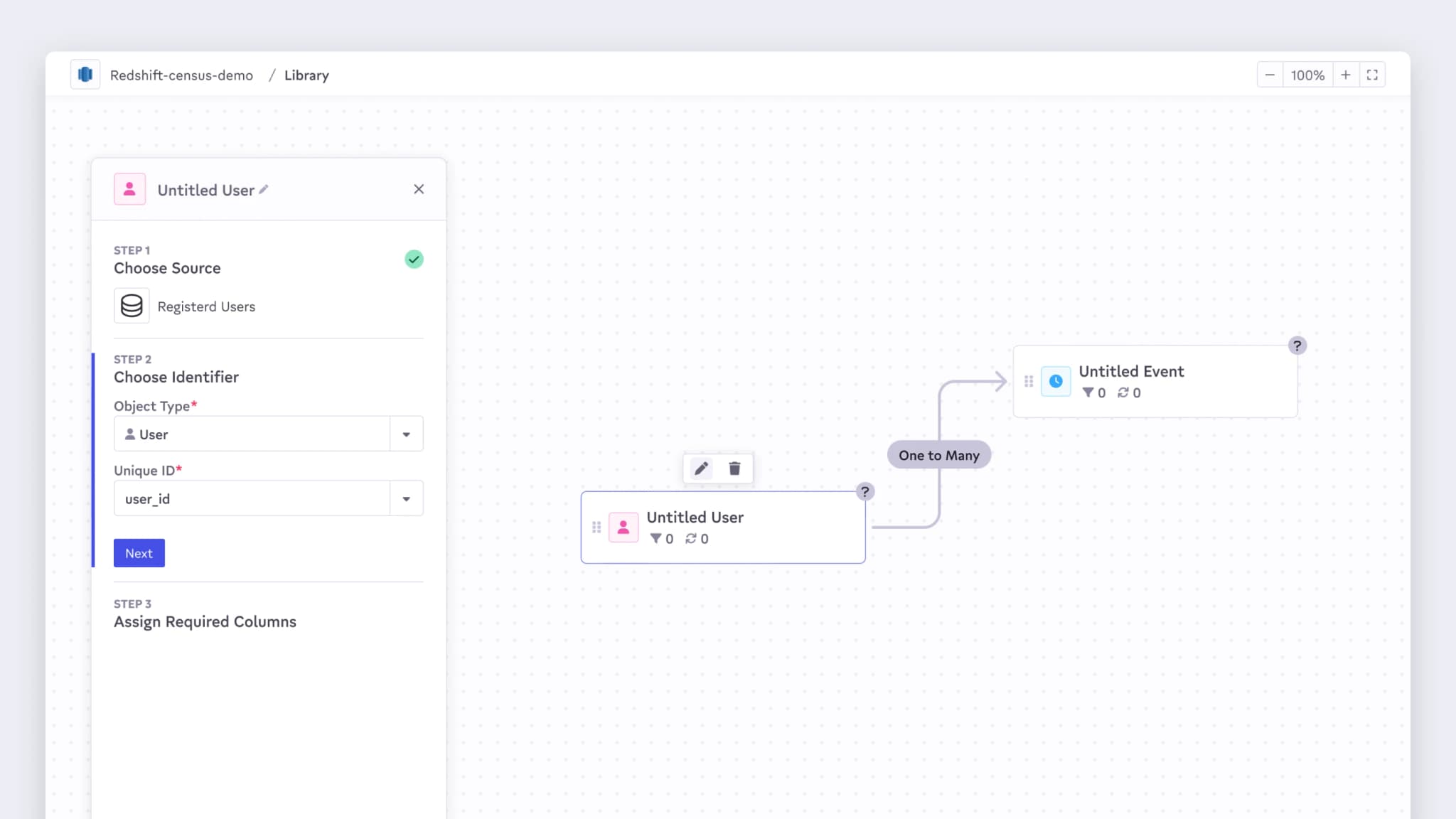Click the zoom out minus button

[x=1270, y=75]
